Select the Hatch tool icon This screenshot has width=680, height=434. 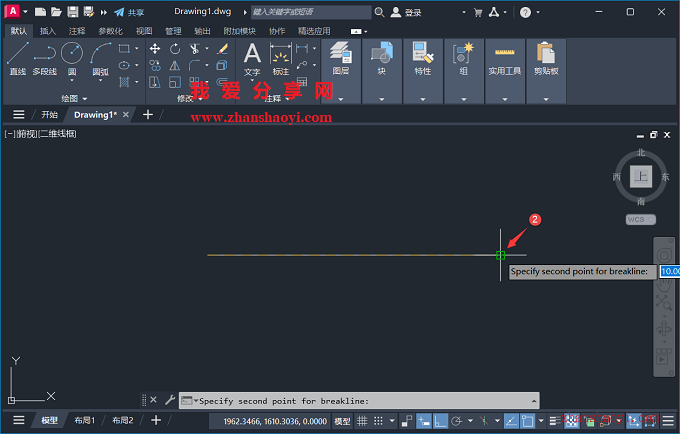124,82
